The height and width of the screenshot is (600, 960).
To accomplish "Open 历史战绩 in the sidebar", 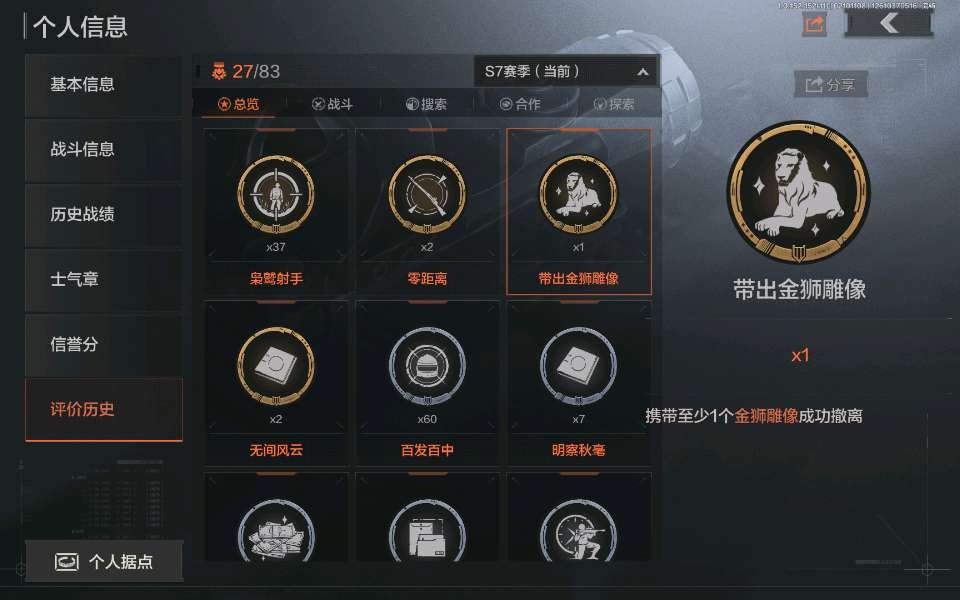I will 103,214.
